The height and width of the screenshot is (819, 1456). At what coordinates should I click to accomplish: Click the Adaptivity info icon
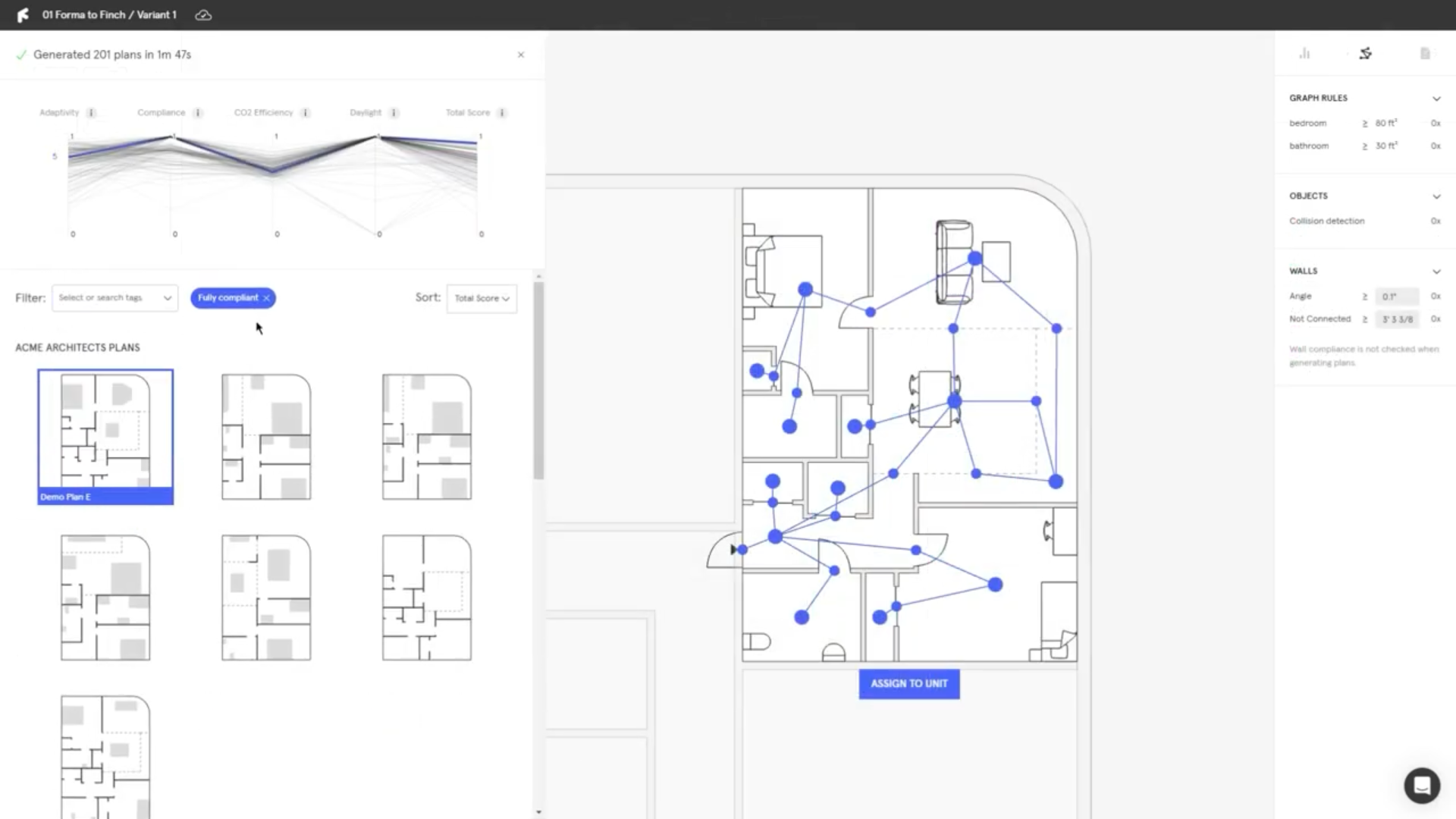(x=92, y=112)
